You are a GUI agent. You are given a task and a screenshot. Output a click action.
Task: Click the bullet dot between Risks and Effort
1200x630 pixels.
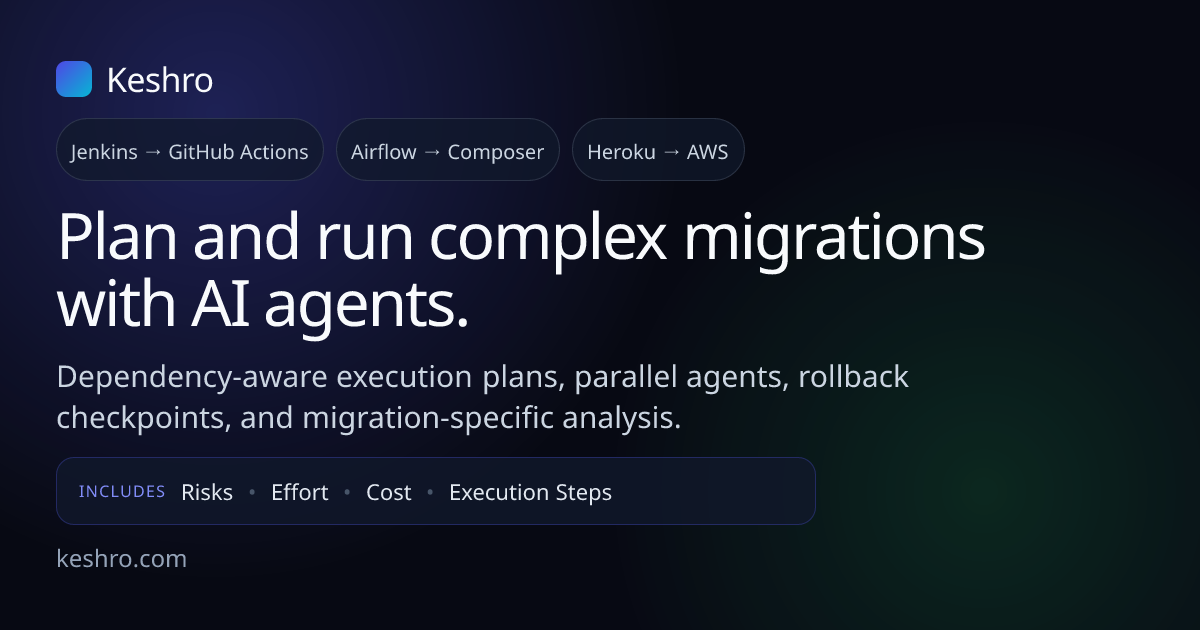[x=252, y=492]
